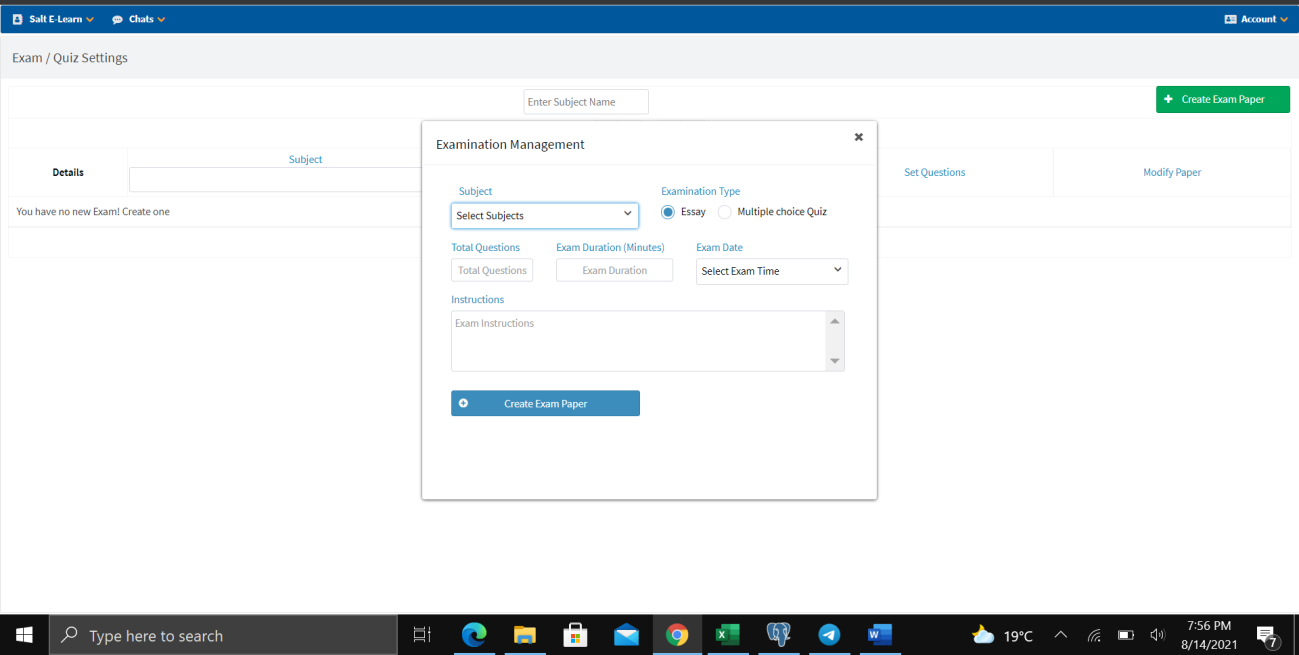Open Google Chrome from the taskbar
The width and height of the screenshot is (1299, 655).
click(676, 634)
